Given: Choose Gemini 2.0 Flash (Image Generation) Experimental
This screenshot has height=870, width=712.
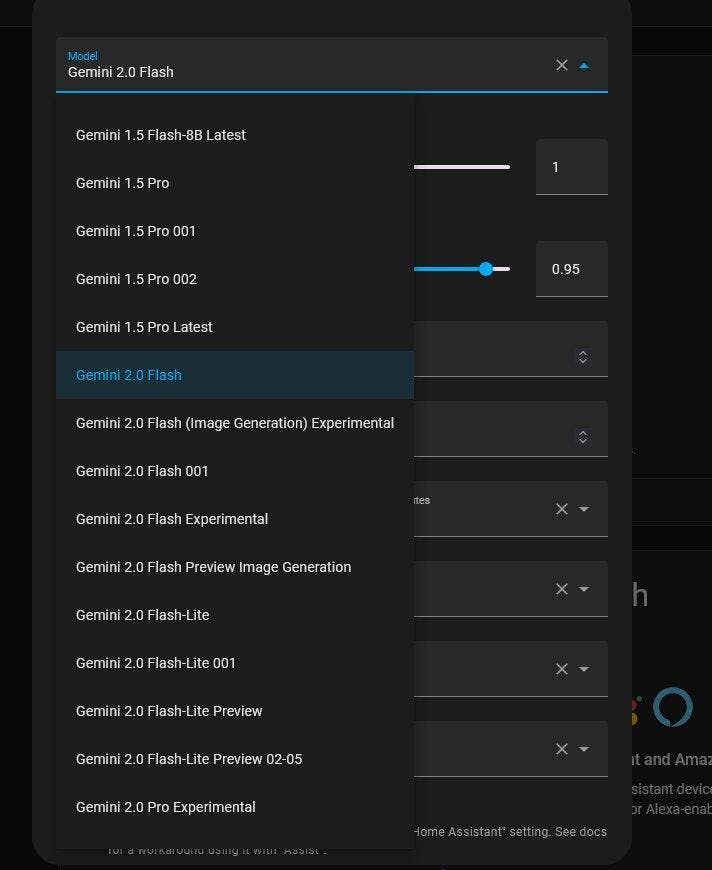Looking at the screenshot, I should pos(235,423).
